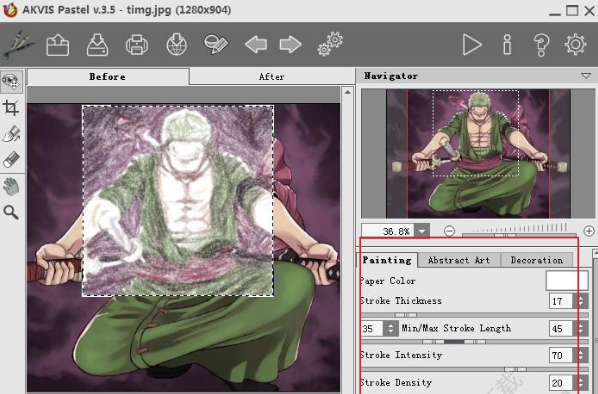Open Help with the question mark icon
Viewport: 598px width, 394px height.
tap(541, 45)
